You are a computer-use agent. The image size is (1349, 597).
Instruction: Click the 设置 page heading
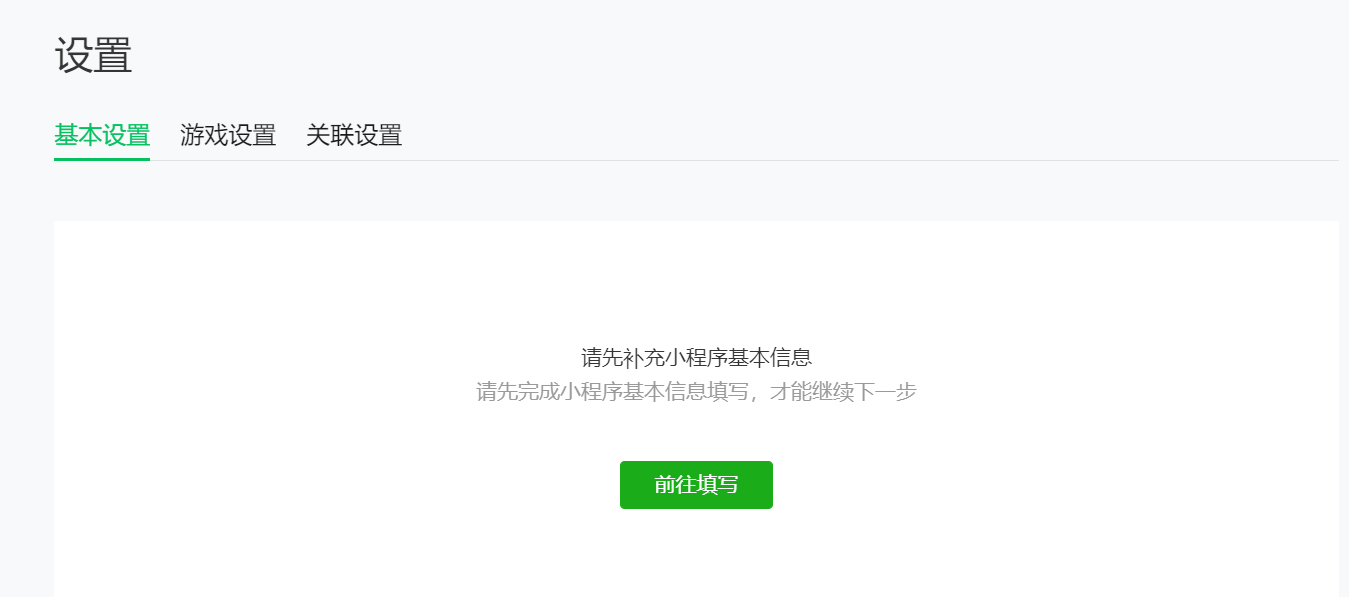(93, 55)
